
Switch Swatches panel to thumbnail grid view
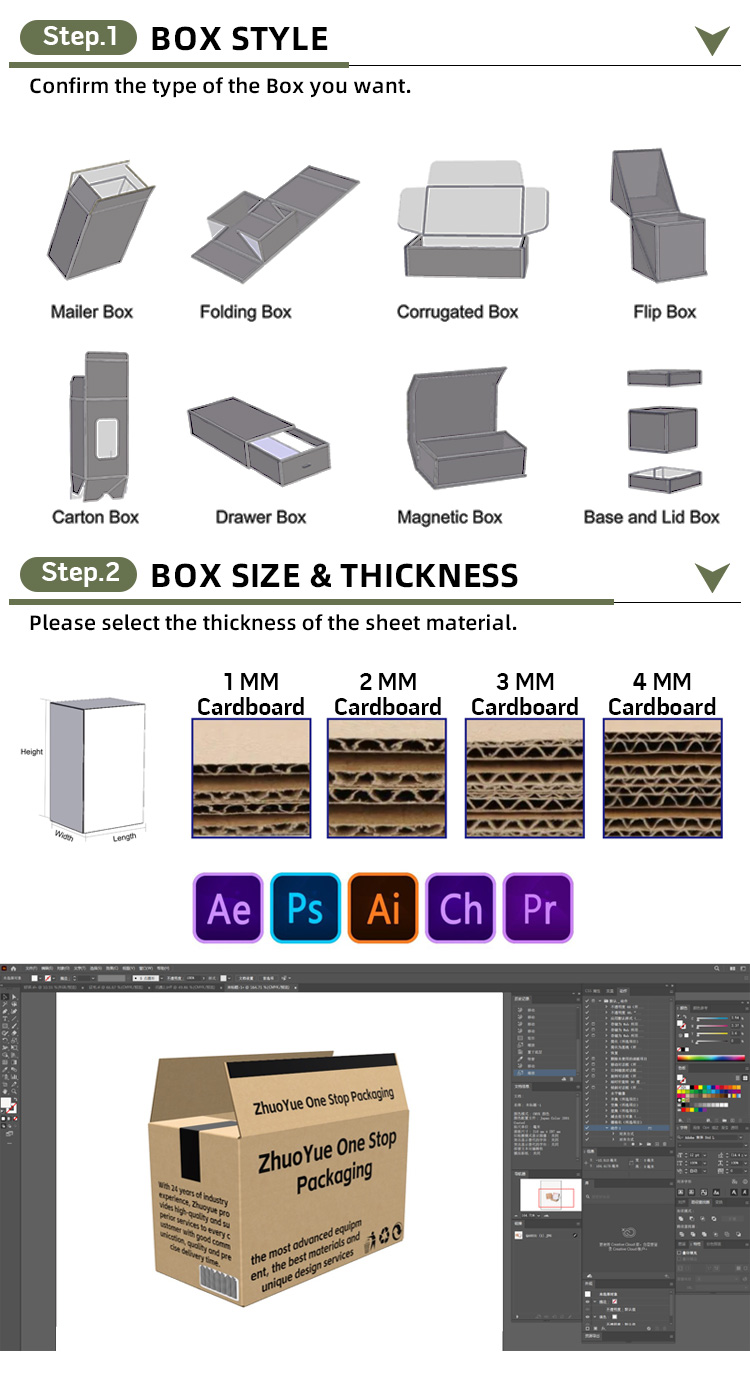coord(745,1078)
